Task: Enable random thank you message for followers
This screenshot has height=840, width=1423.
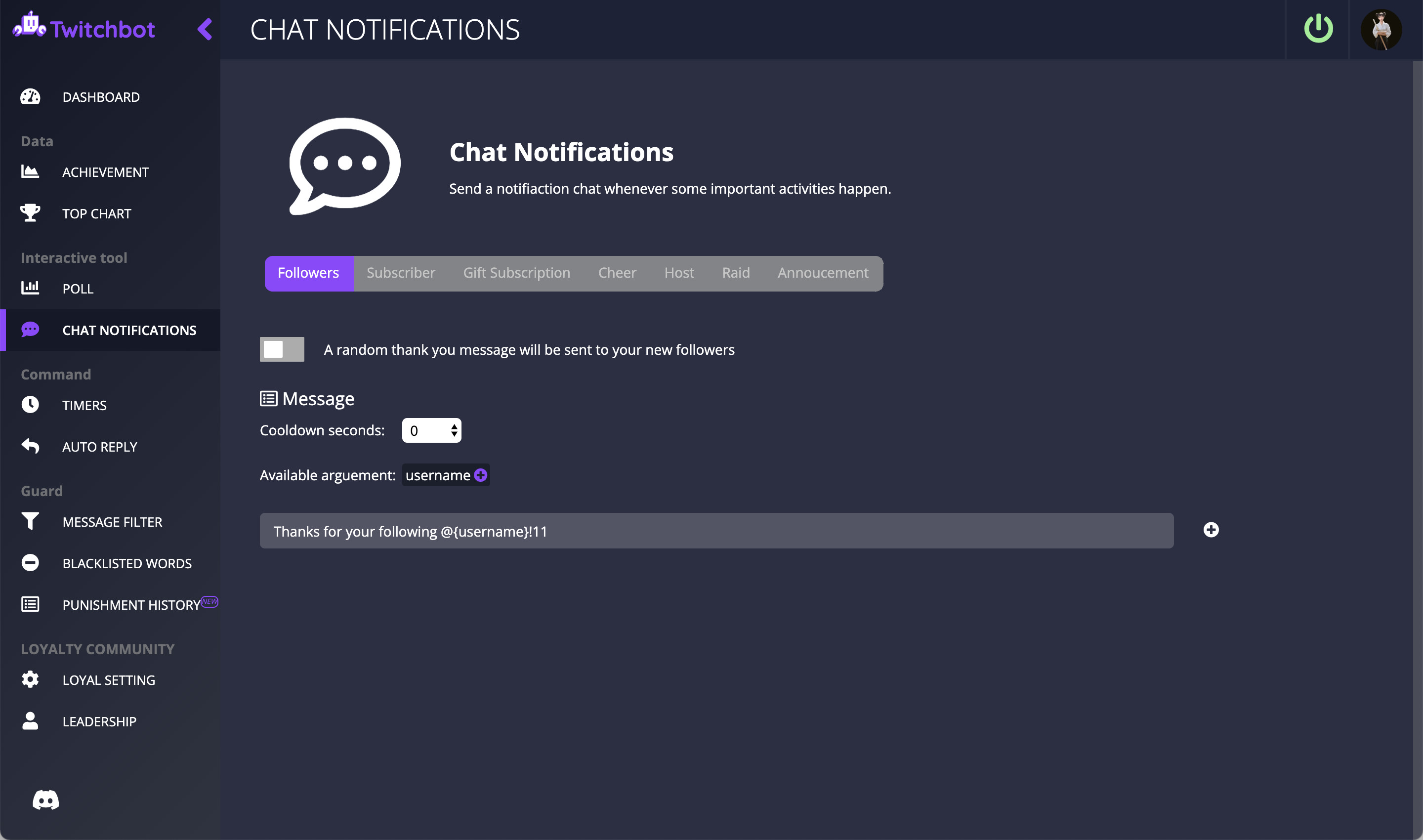Action: (x=281, y=349)
